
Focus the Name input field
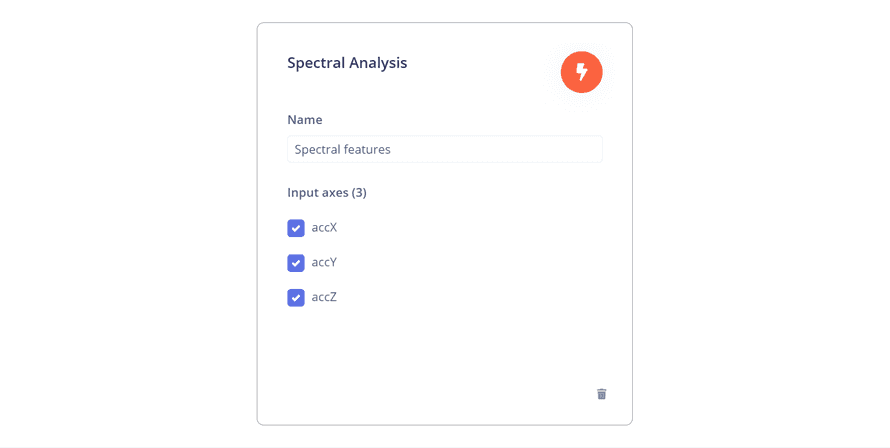pos(444,149)
